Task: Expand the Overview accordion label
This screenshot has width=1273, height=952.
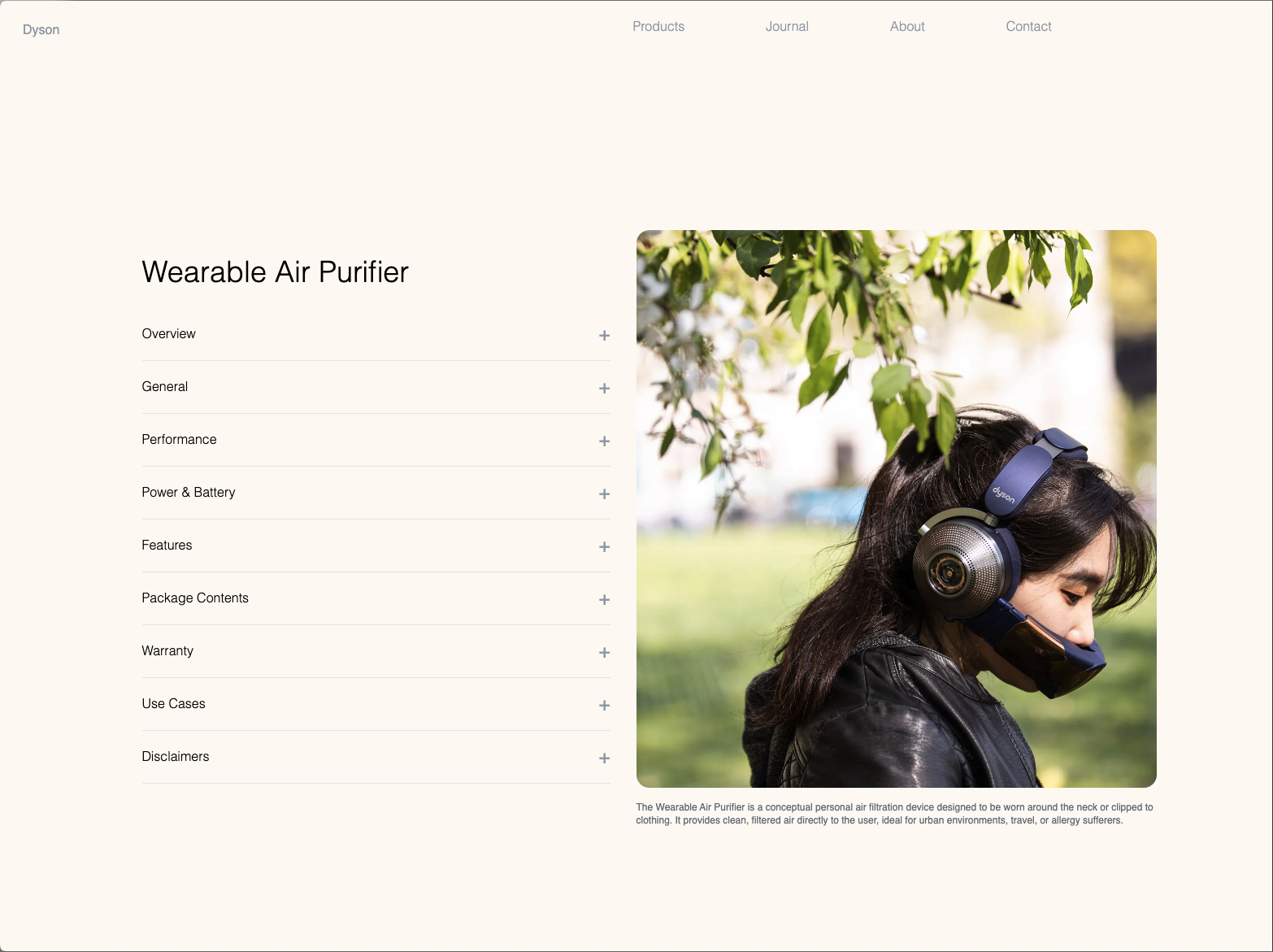Action: 168,333
